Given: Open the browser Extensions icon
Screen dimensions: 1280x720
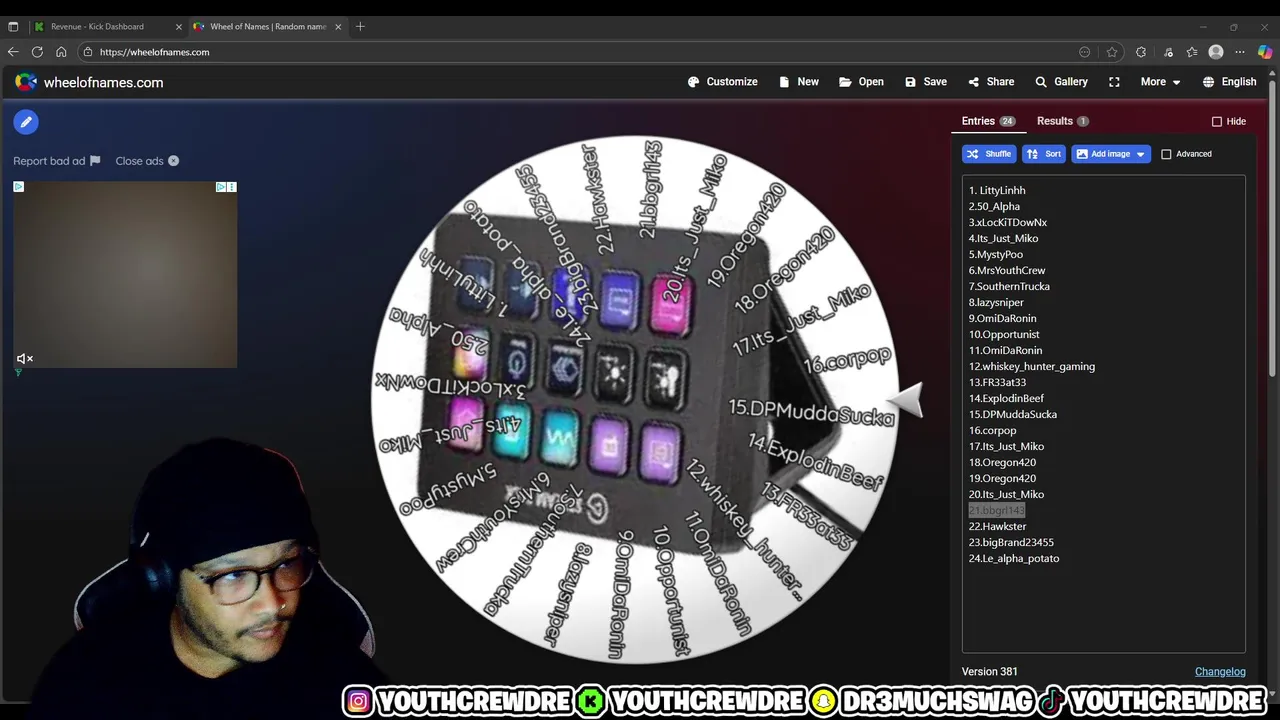Looking at the screenshot, I should [1141, 52].
